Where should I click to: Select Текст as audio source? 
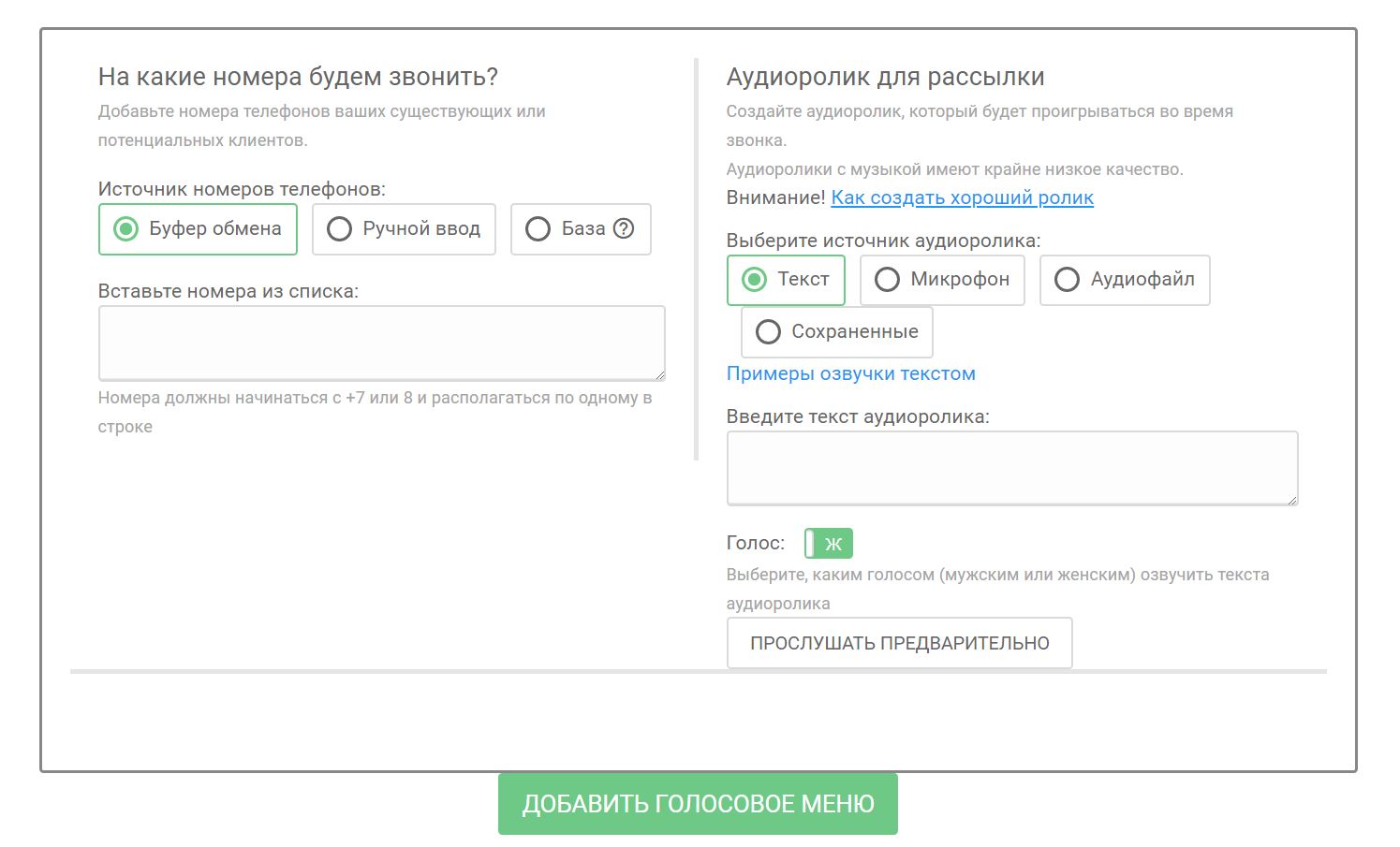[786, 280]
